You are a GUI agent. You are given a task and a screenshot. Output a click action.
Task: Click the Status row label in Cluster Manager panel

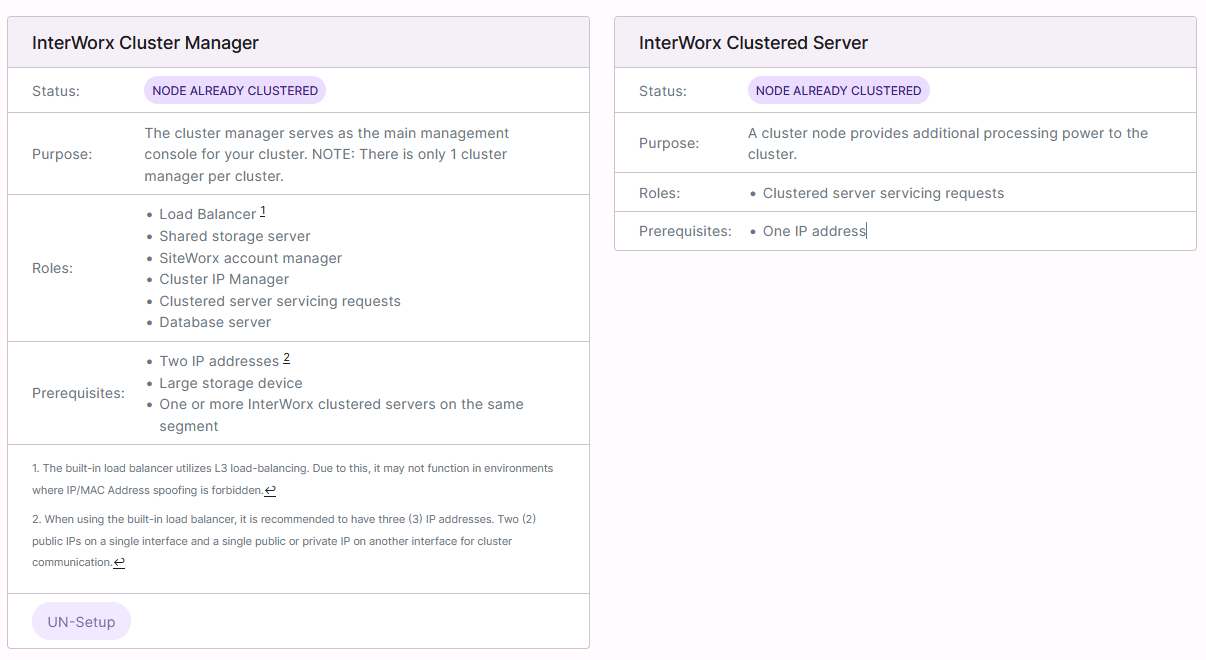pyautogui.click(x=51, y=90)
